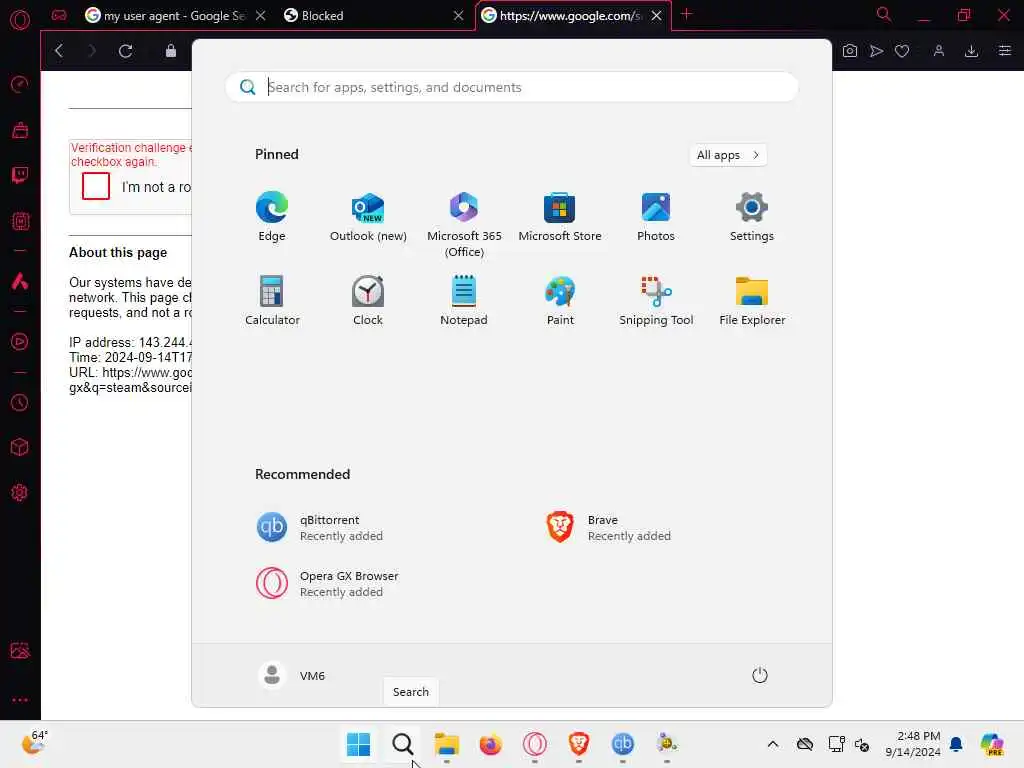
Task: Open clock showing 2:48 PM
Action: [913, 744]
